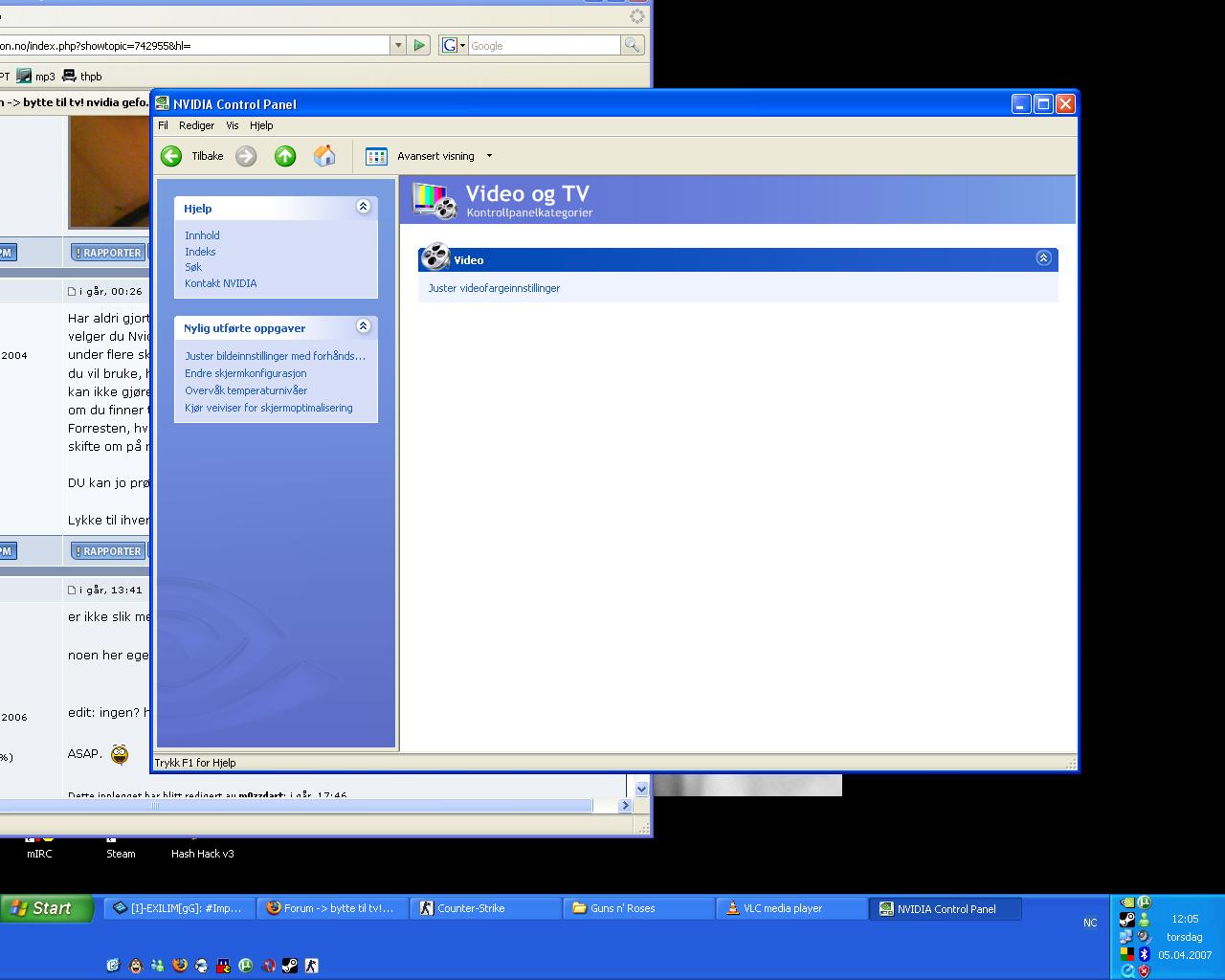Click the Bluetooth icon in the system tray

1144,954
